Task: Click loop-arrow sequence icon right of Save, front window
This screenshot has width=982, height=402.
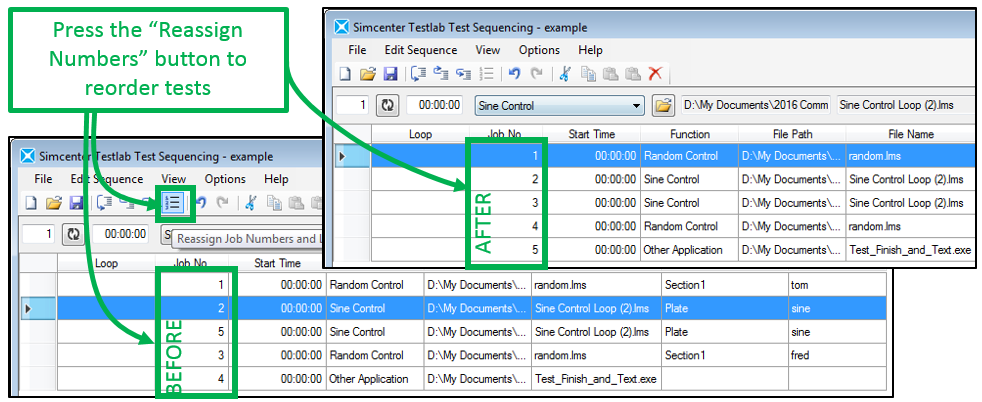Action: (x=418, y=75)
